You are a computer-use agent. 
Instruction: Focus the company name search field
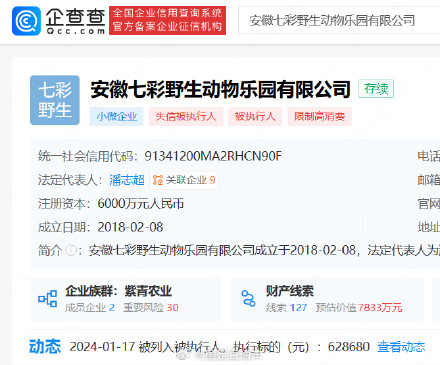339,20
